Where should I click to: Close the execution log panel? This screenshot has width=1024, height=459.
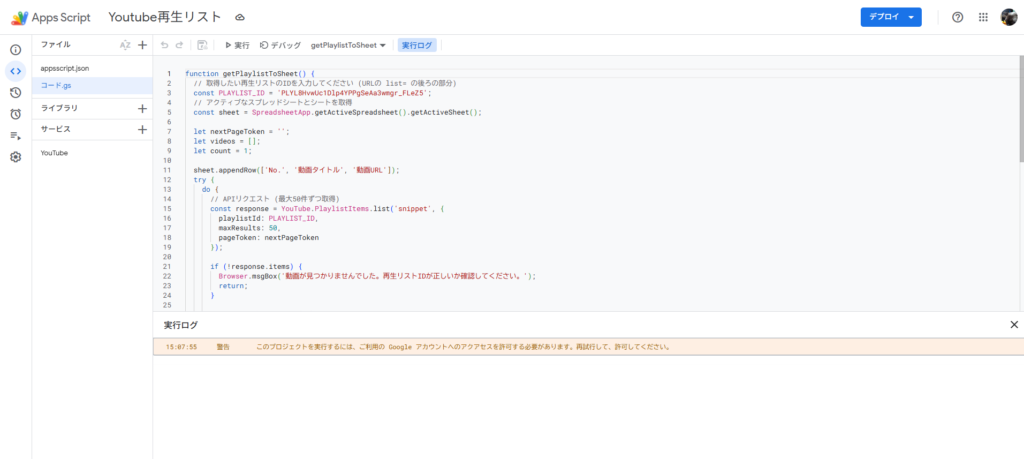pyautogui.click(x=1013, y=325)
